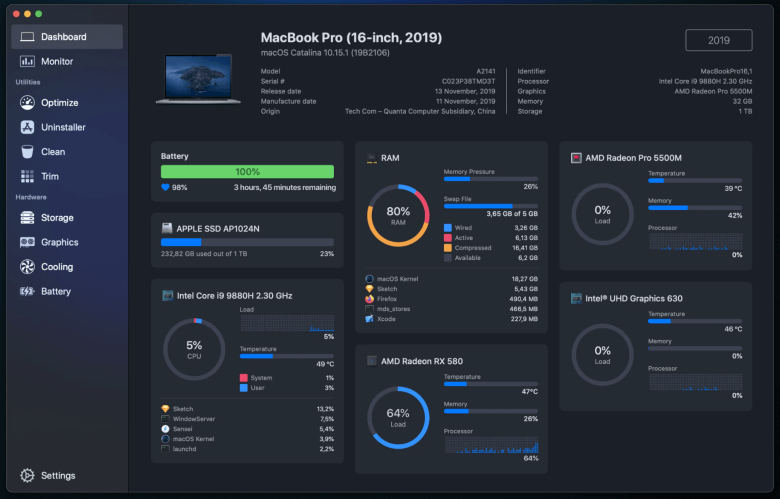Screen dimensions: 780x499
Task: Click the blue User color swatch
Action: (x=244, y=388)
